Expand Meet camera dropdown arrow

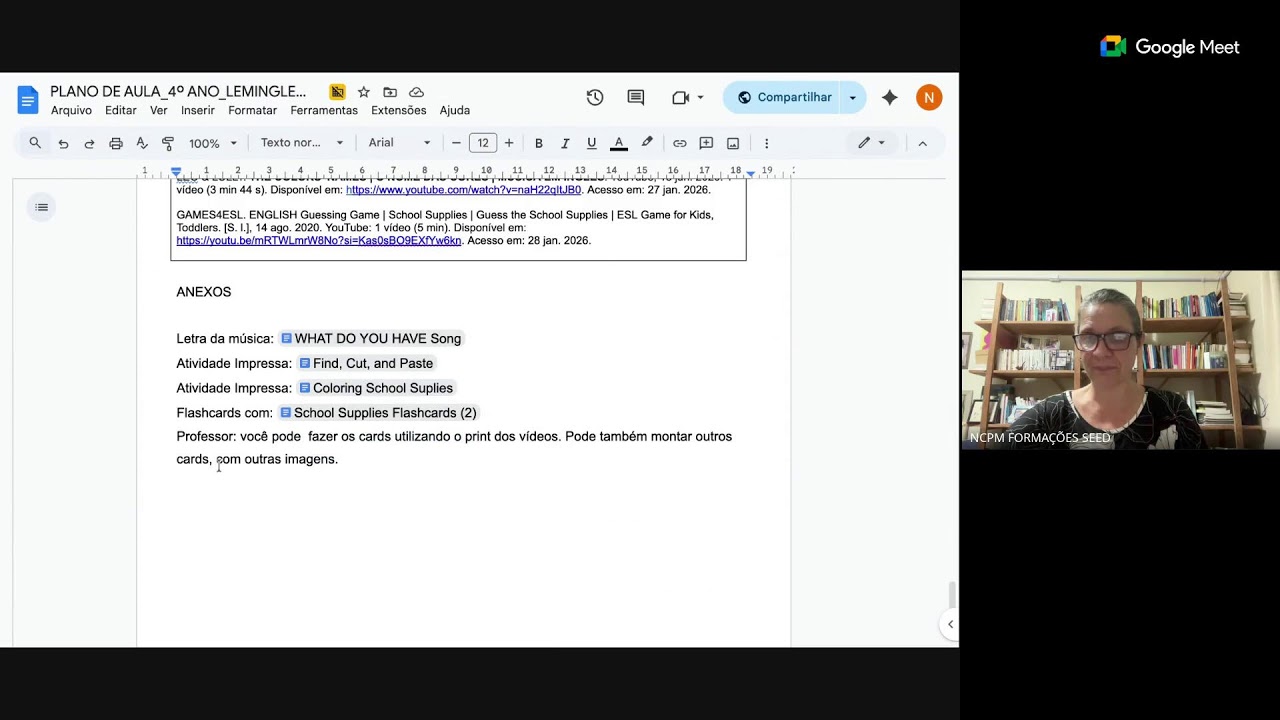click(x=700, y=97)
